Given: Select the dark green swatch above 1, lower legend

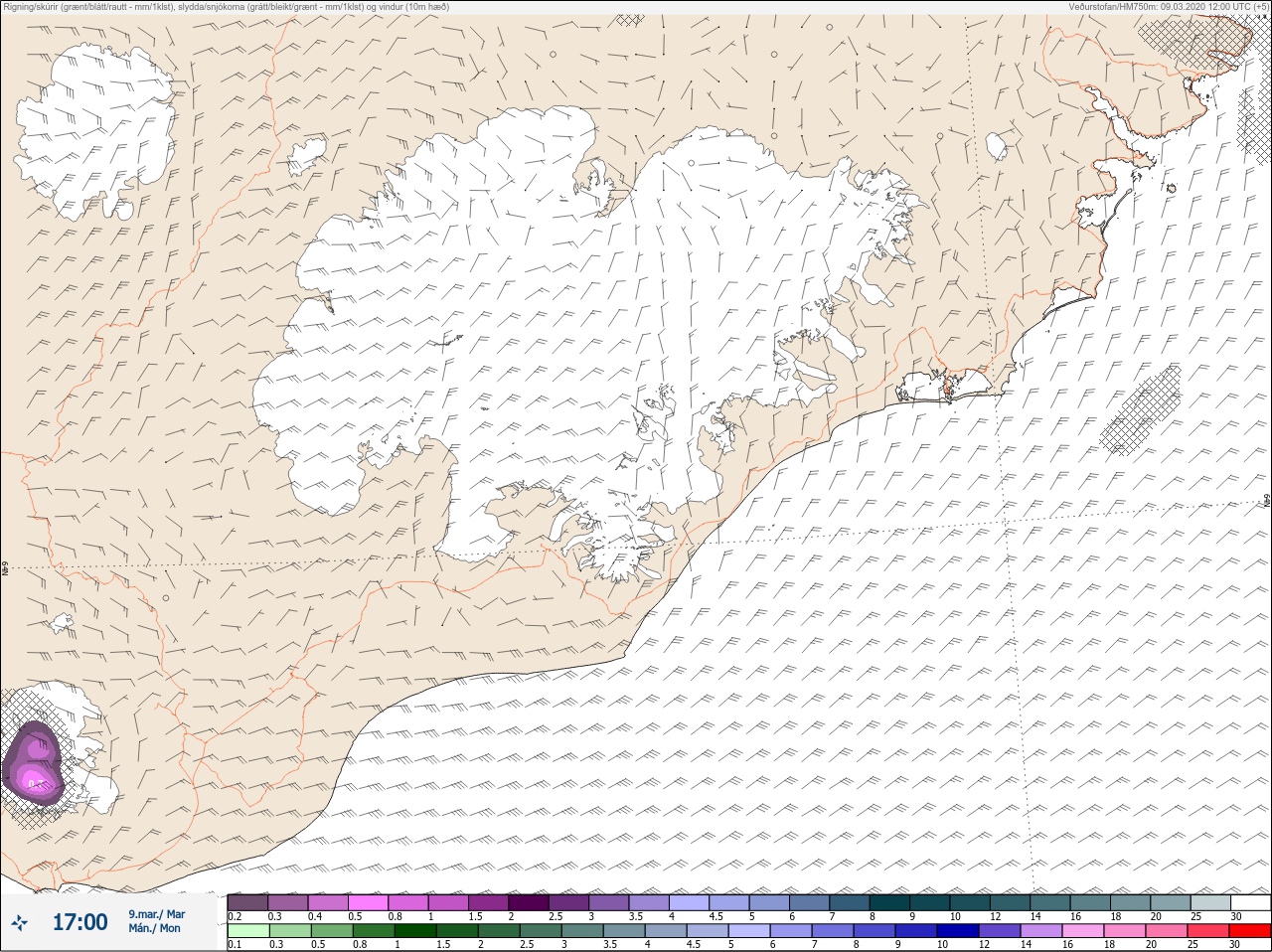Looking at the screenshot, I should tap(413, 931).
